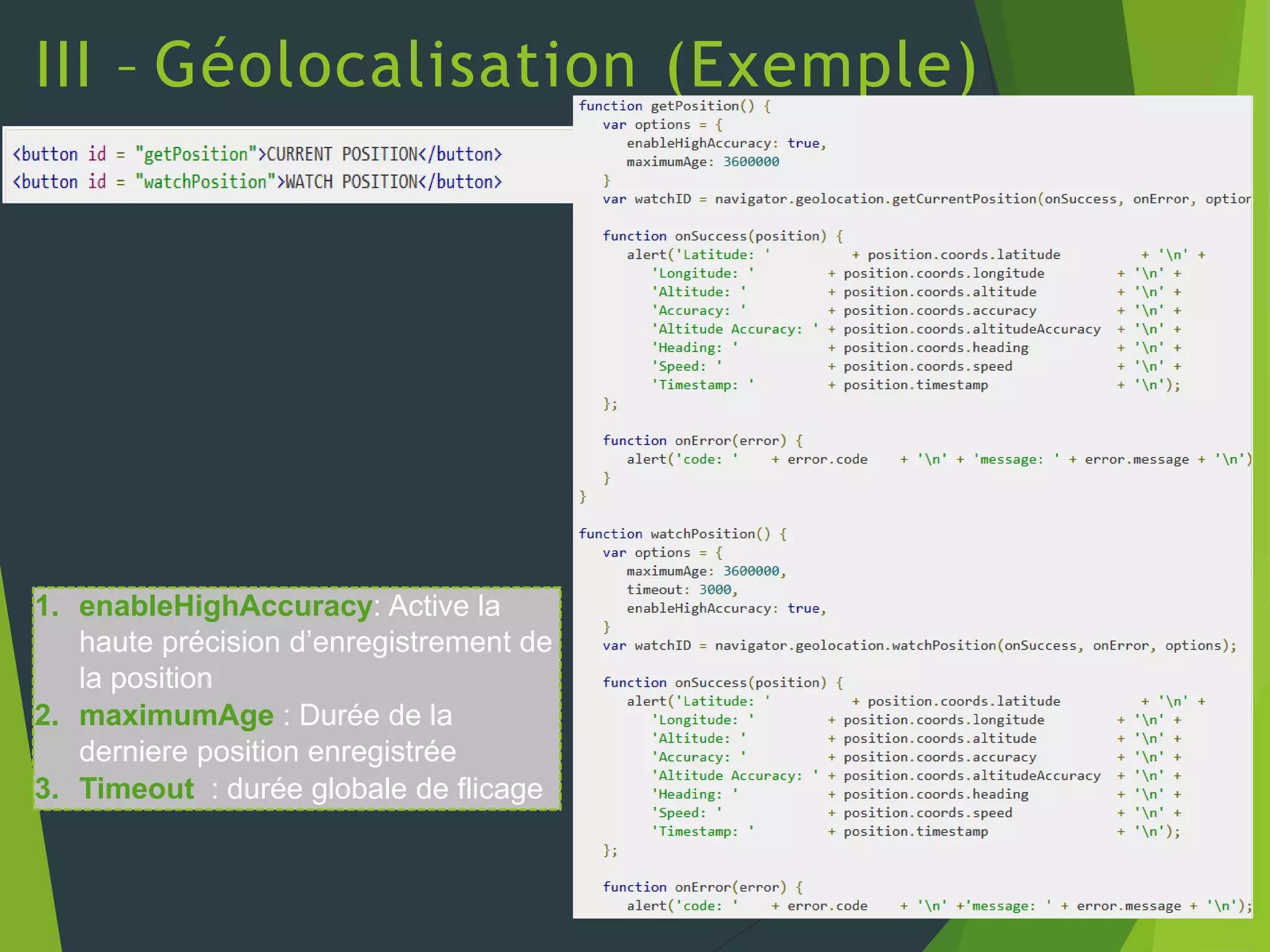Click 'enableHighAccuracy: true,' in getPosition options

click(x=726, y=143)
